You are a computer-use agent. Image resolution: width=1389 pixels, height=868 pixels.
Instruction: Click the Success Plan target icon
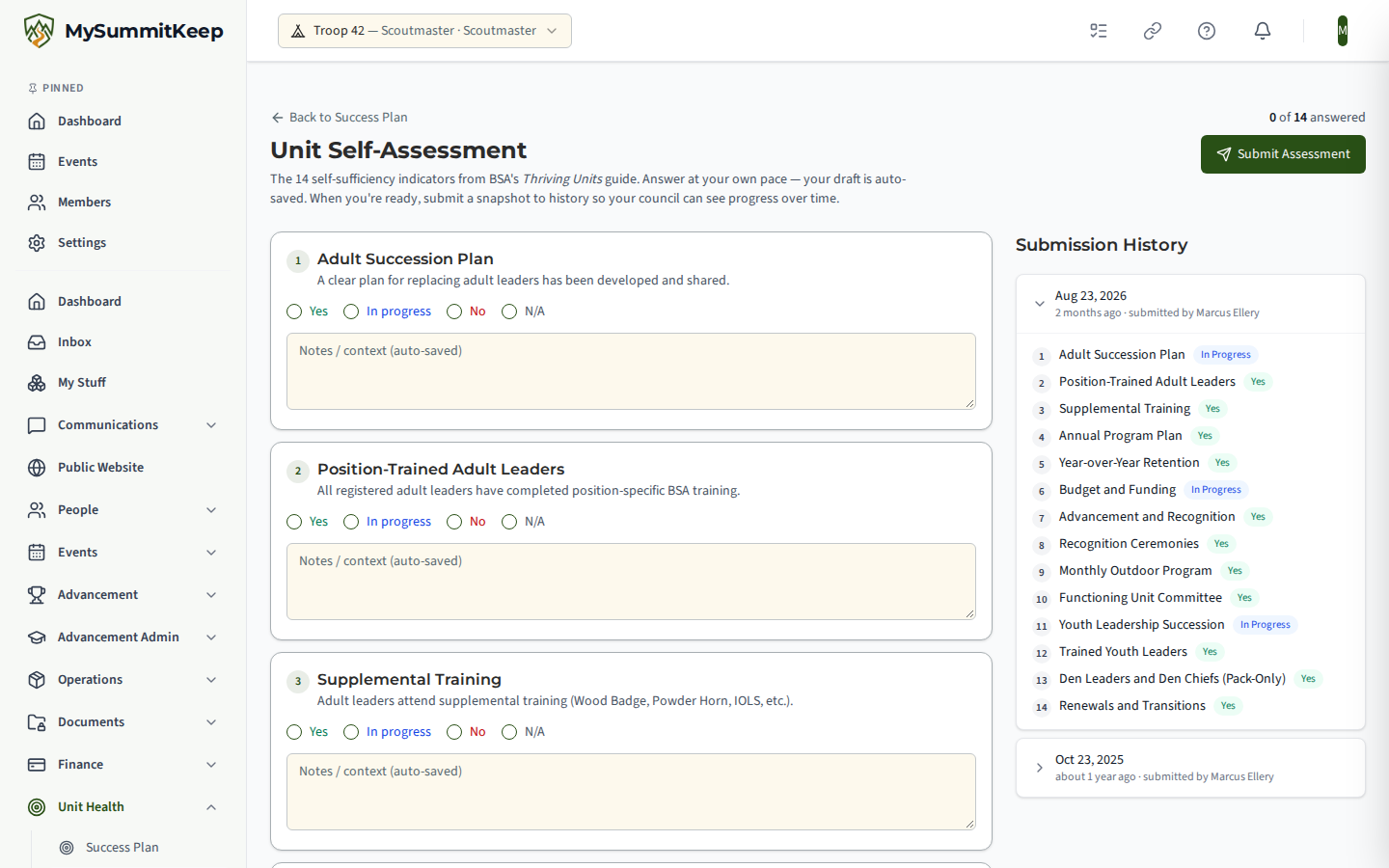pyautogui.click(x=67, y=847)
